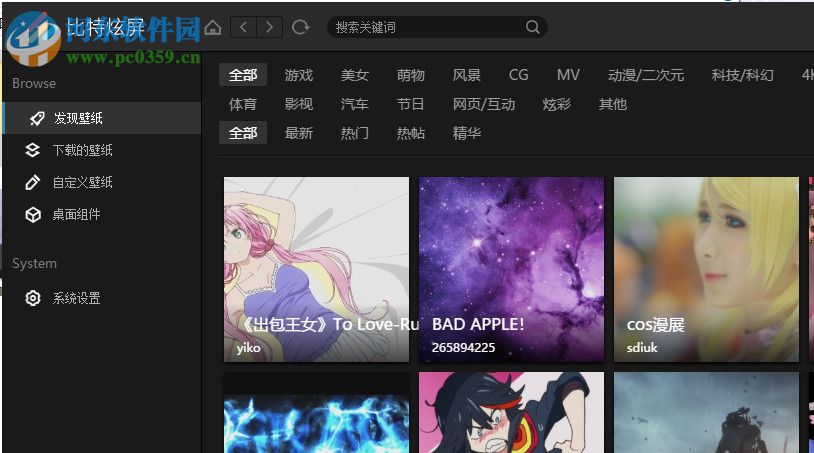Go to the home page icon
Image resolution: width=814 pixels, height=453 pixels.
pyautogui.click(x=212, y=28)
